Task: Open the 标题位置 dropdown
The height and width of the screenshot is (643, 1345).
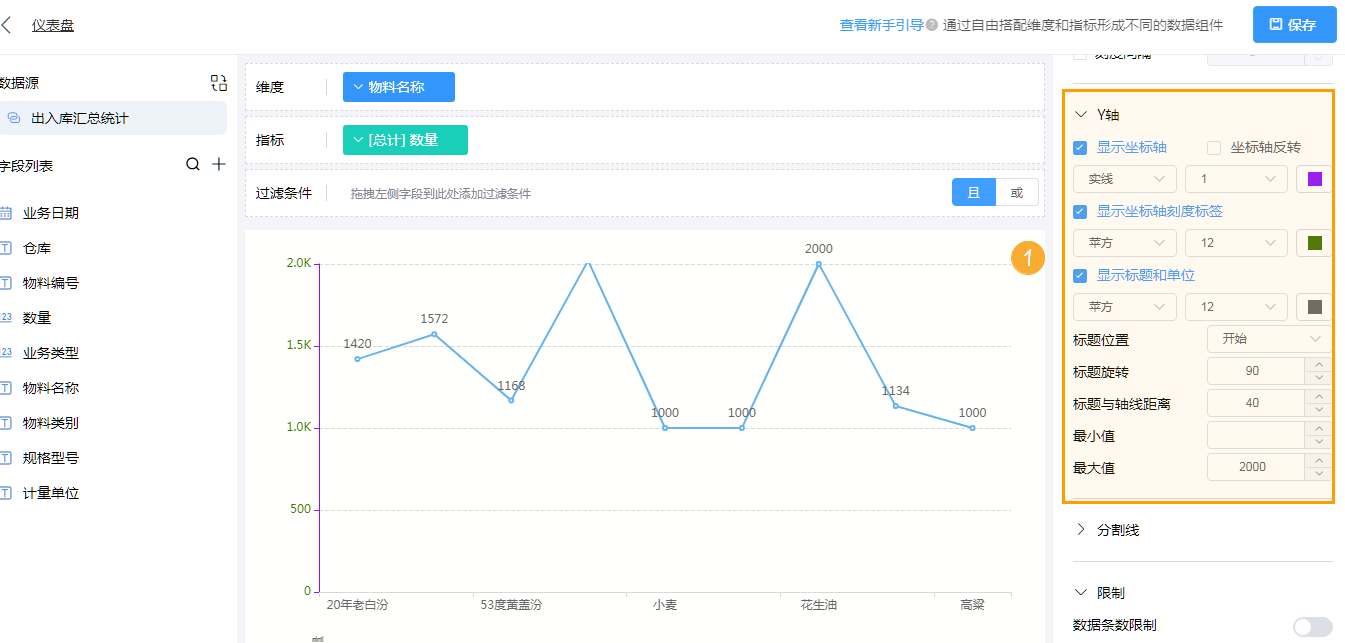Action: 1269,339
